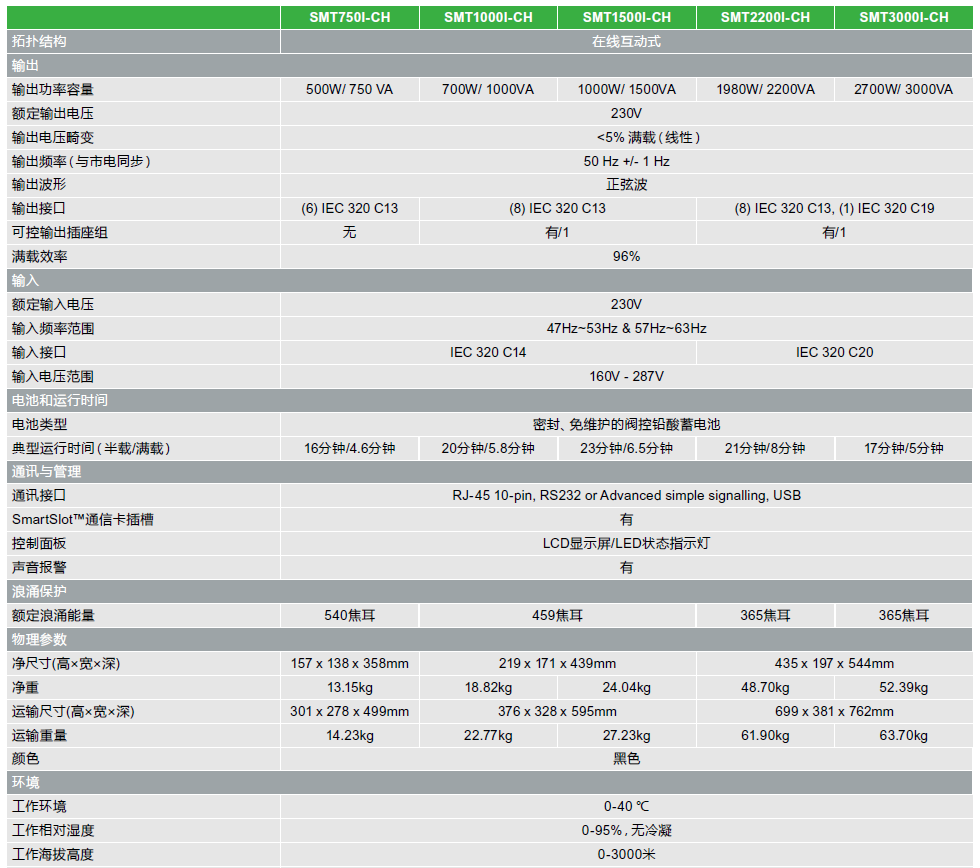Viewport: 980px width, 868px height.
Task: Click the 声音报警 row label
Action: click(x=39, y=567)
